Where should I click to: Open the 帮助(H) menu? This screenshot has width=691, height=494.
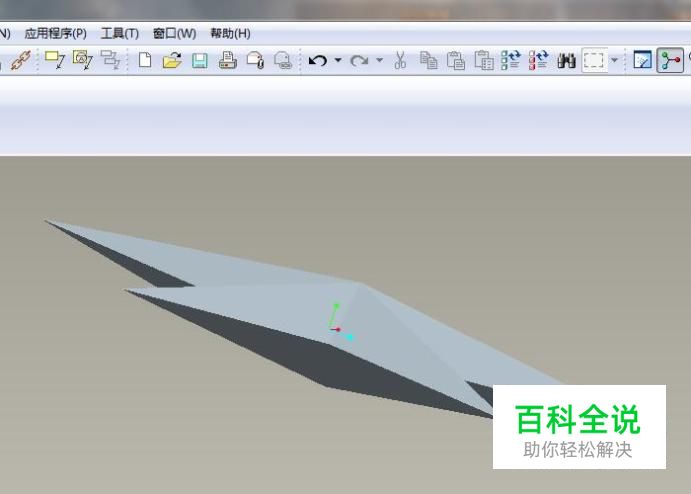230,33
